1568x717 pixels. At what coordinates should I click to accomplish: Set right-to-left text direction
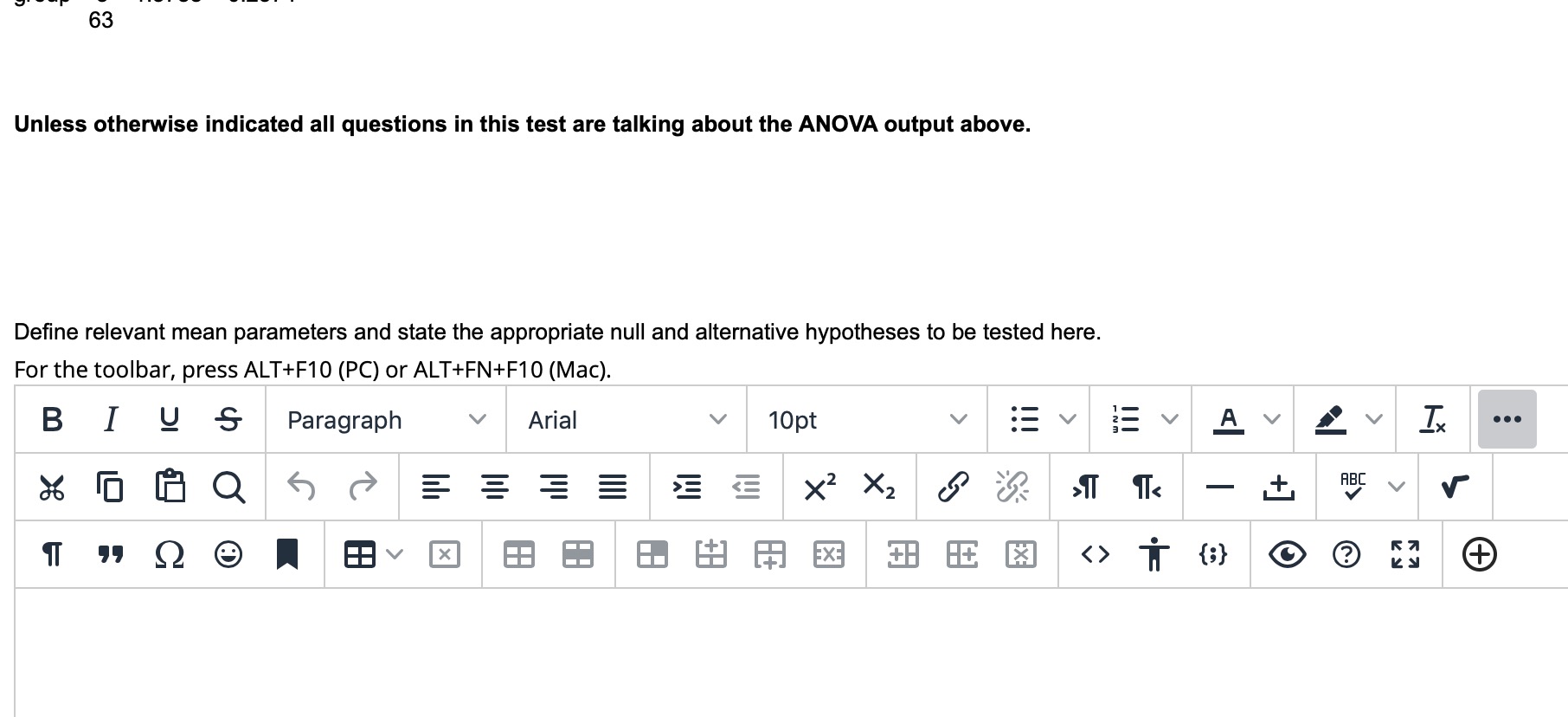point(1147,488)
